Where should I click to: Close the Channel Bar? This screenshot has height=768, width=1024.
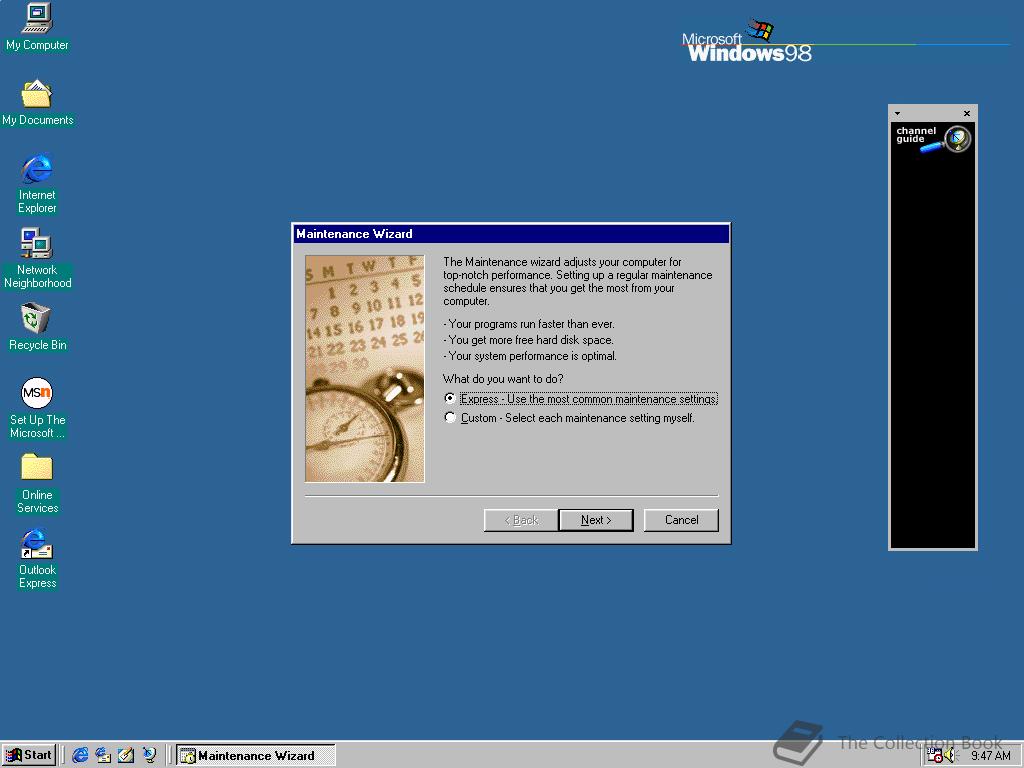tap(967, 114)
